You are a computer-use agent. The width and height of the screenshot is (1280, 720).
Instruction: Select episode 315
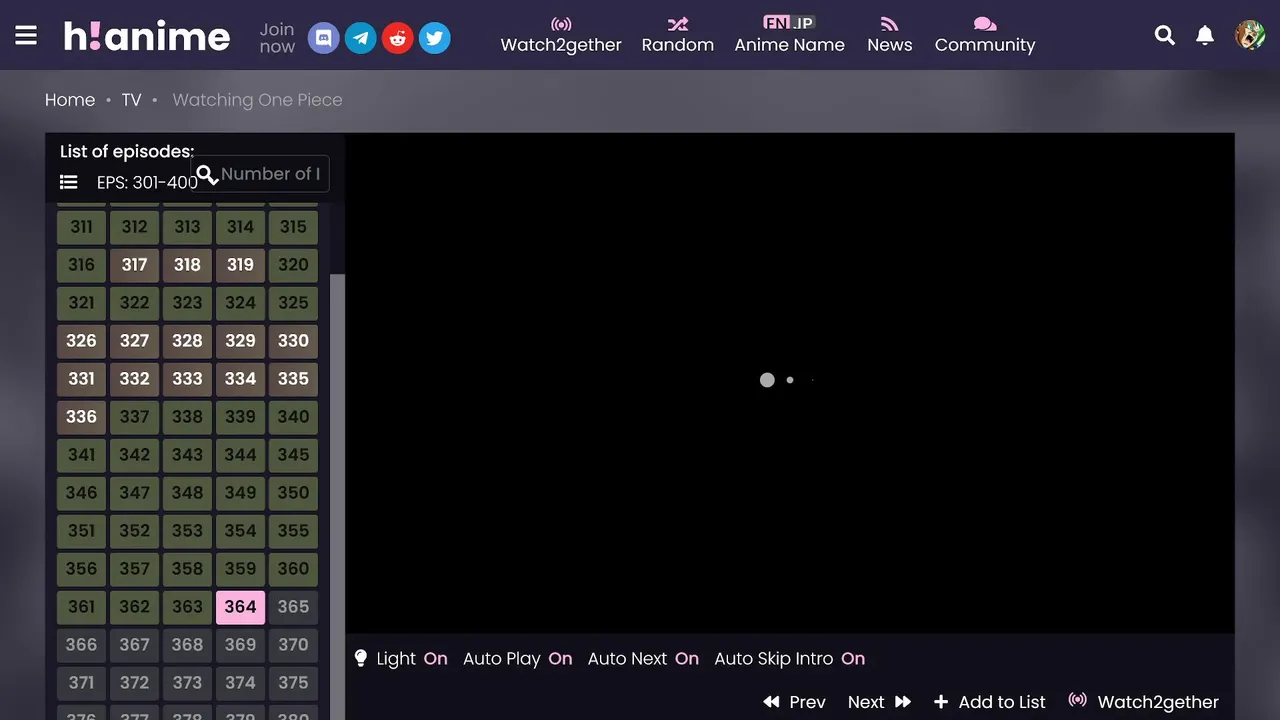coord(293,227)
